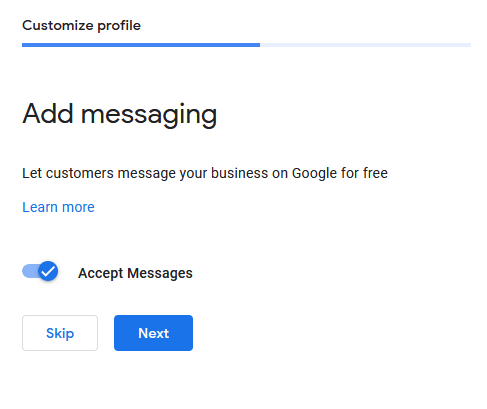Click the word Messages beside the toggle
This screenshot has height=409, width=487.
tap(160, 273)
